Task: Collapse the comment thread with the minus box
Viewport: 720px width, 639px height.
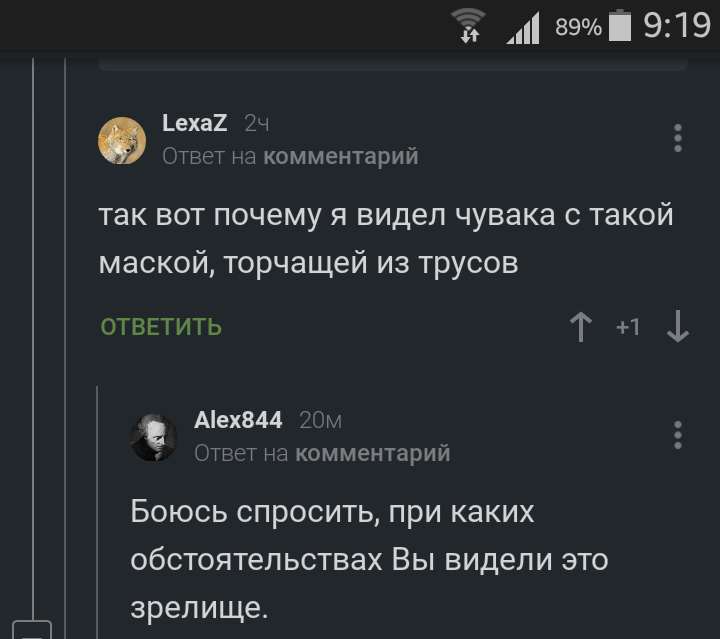Action: point(35,631)
